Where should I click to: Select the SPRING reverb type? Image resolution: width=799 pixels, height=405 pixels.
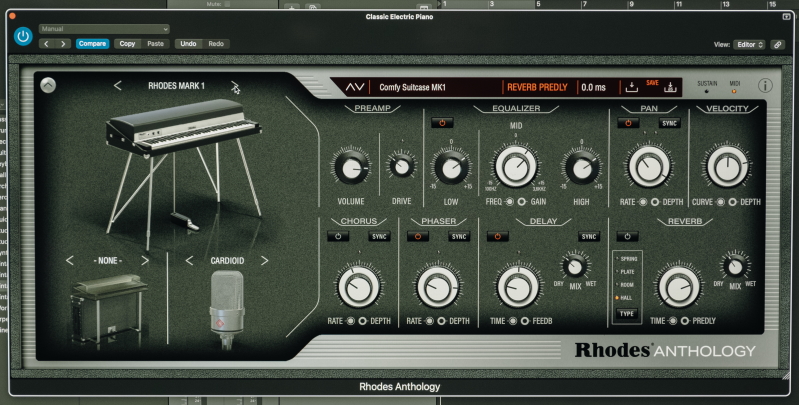[626, 259]
